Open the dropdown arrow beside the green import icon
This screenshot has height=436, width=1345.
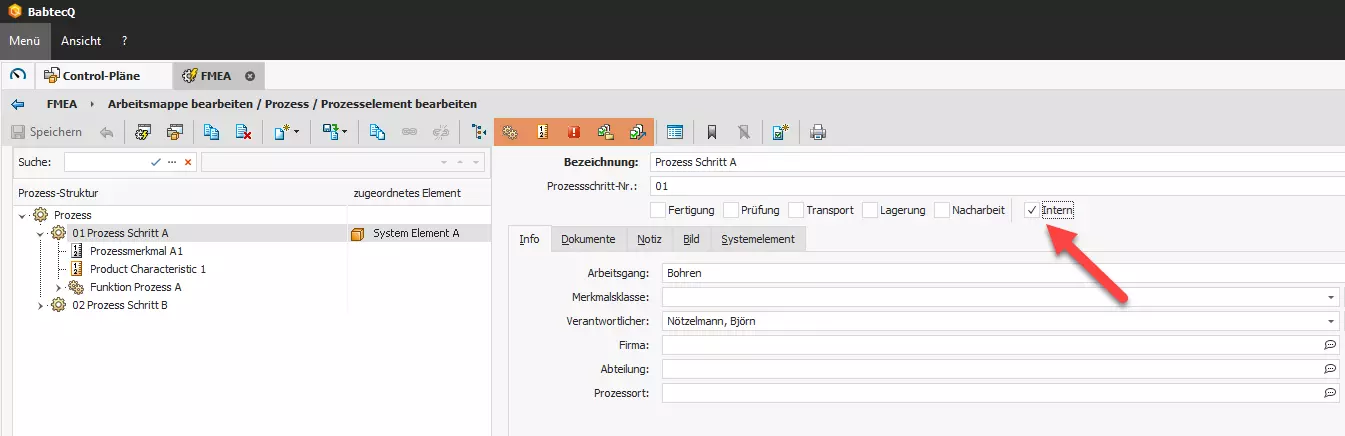pos(344,132)
